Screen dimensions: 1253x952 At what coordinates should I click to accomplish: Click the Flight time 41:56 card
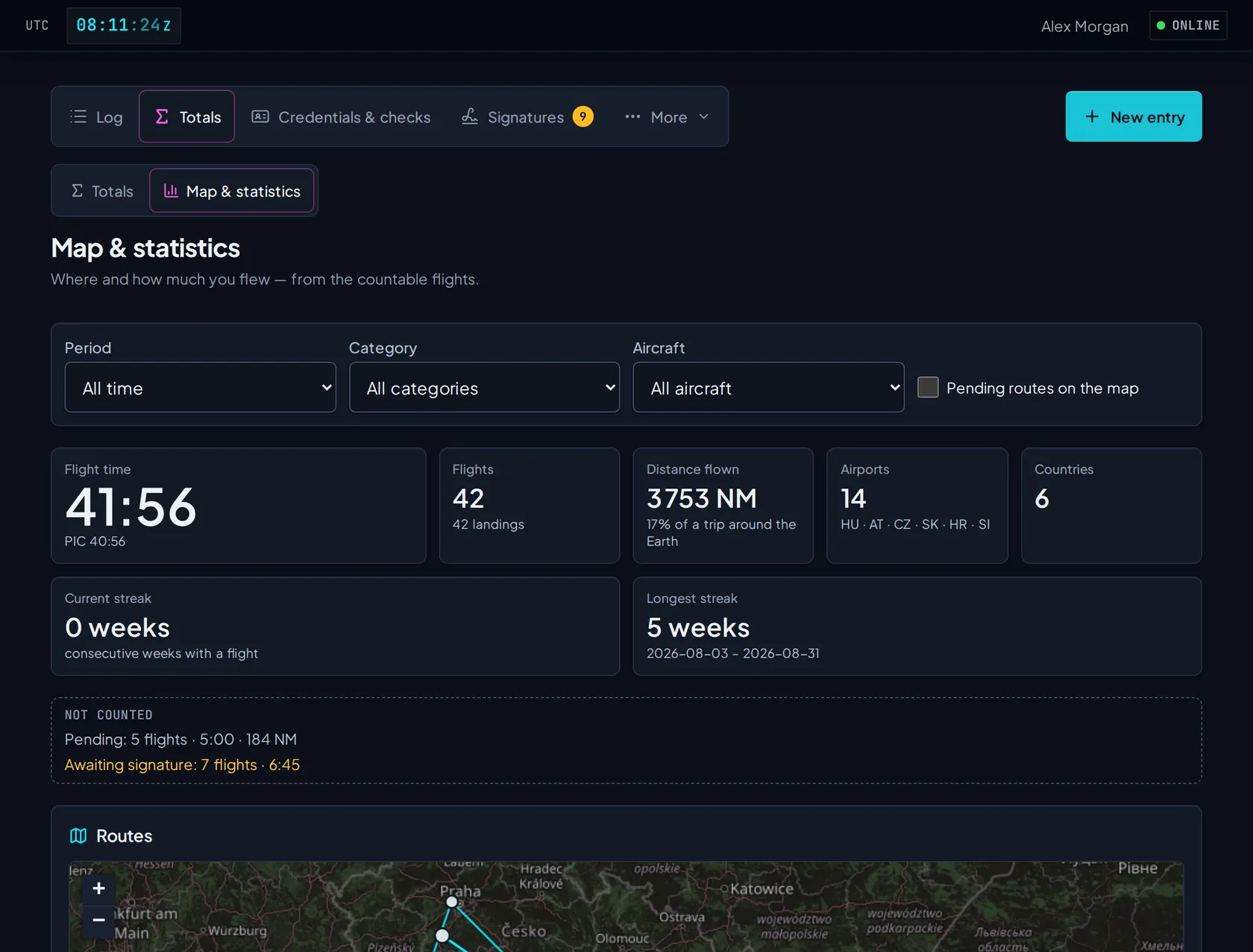point(239,505)
